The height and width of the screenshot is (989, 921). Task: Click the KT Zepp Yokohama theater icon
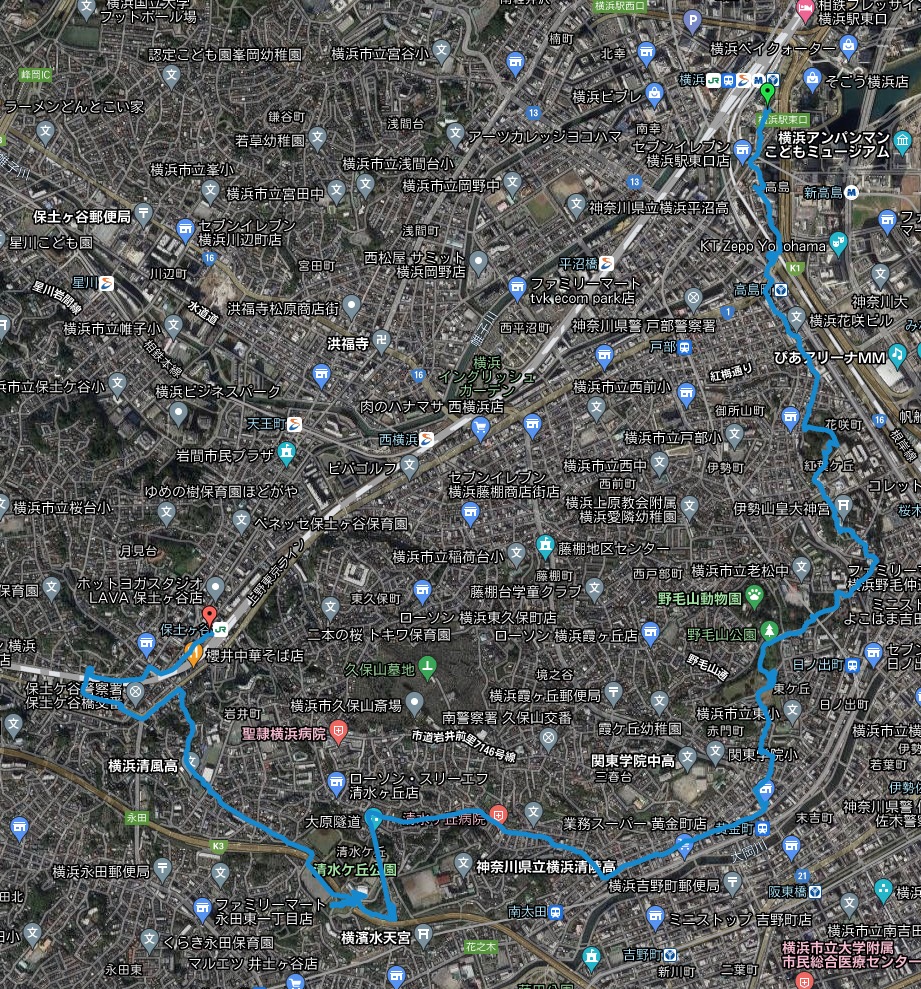point(838,243)
